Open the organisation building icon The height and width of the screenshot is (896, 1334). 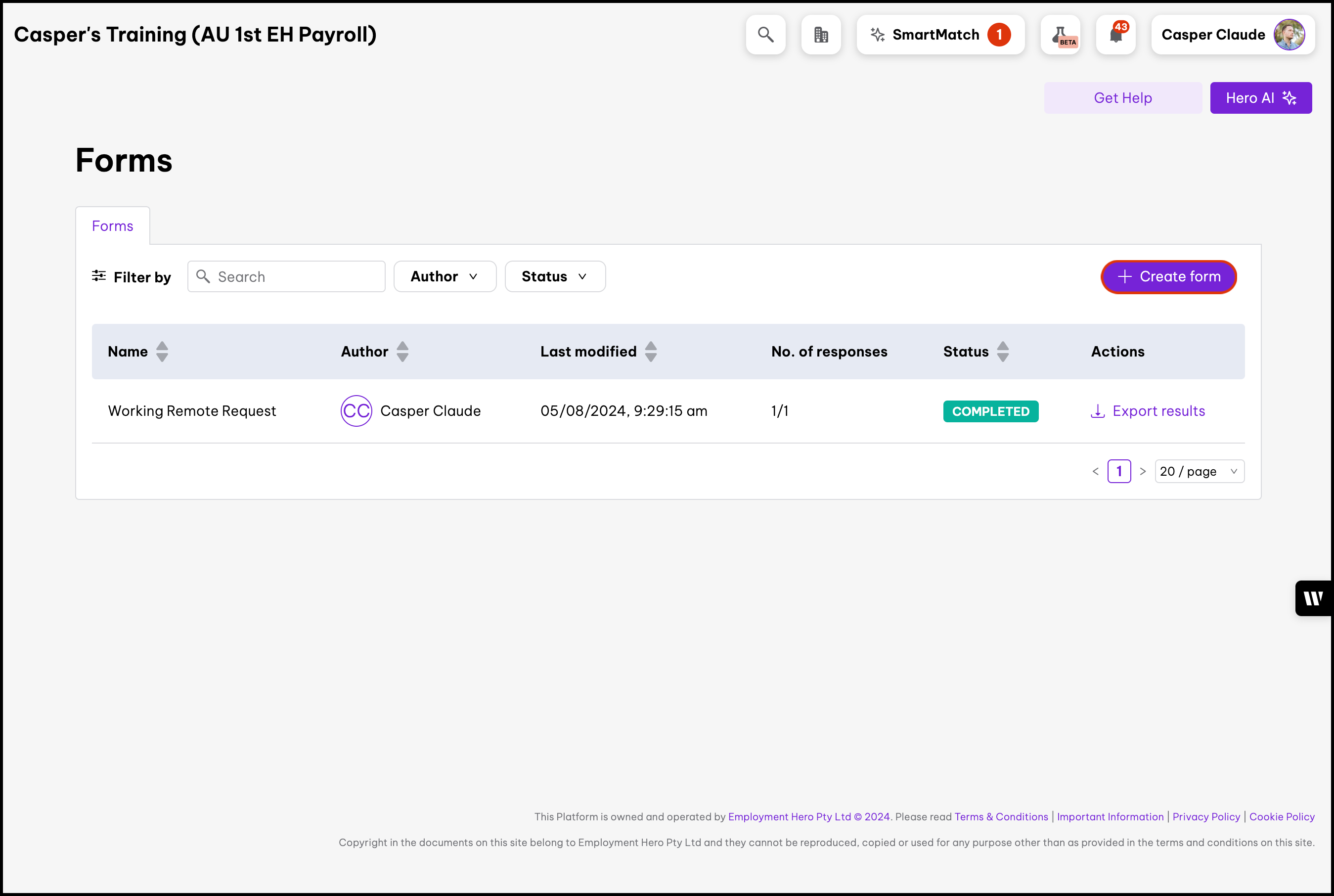click(x=821, y=35)
